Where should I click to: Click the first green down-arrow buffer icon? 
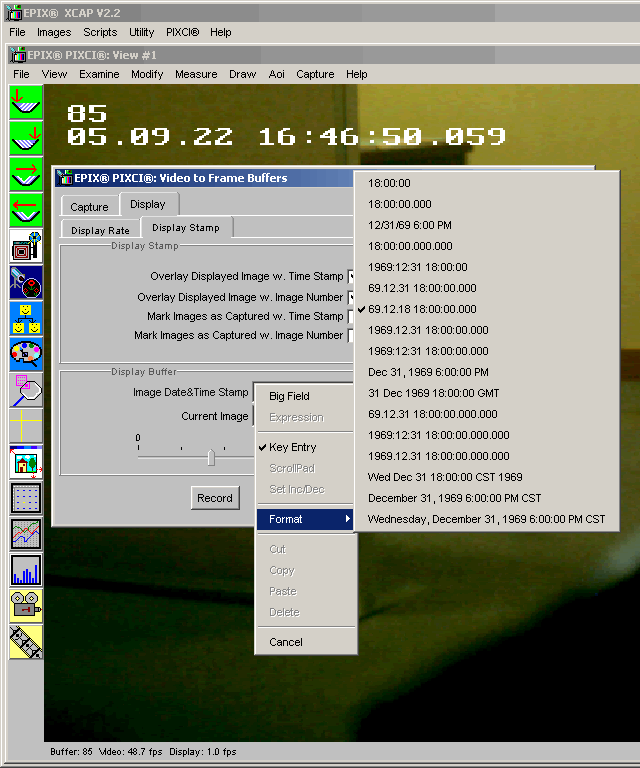click(26, 102)
